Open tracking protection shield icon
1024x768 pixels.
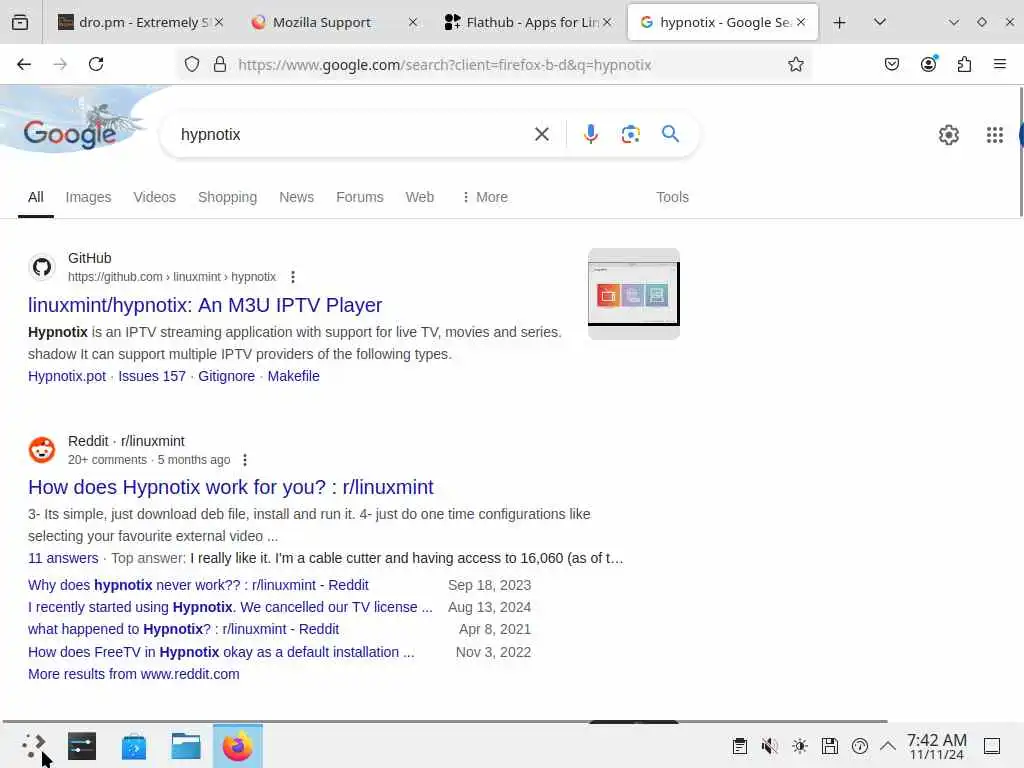191,64
